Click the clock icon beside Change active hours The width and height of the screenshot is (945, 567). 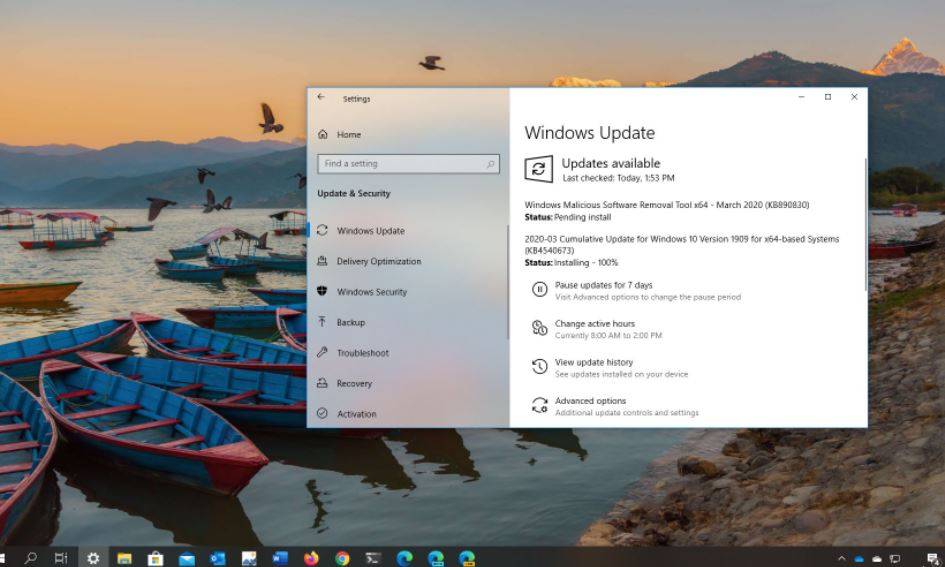(x=539, y=328)
